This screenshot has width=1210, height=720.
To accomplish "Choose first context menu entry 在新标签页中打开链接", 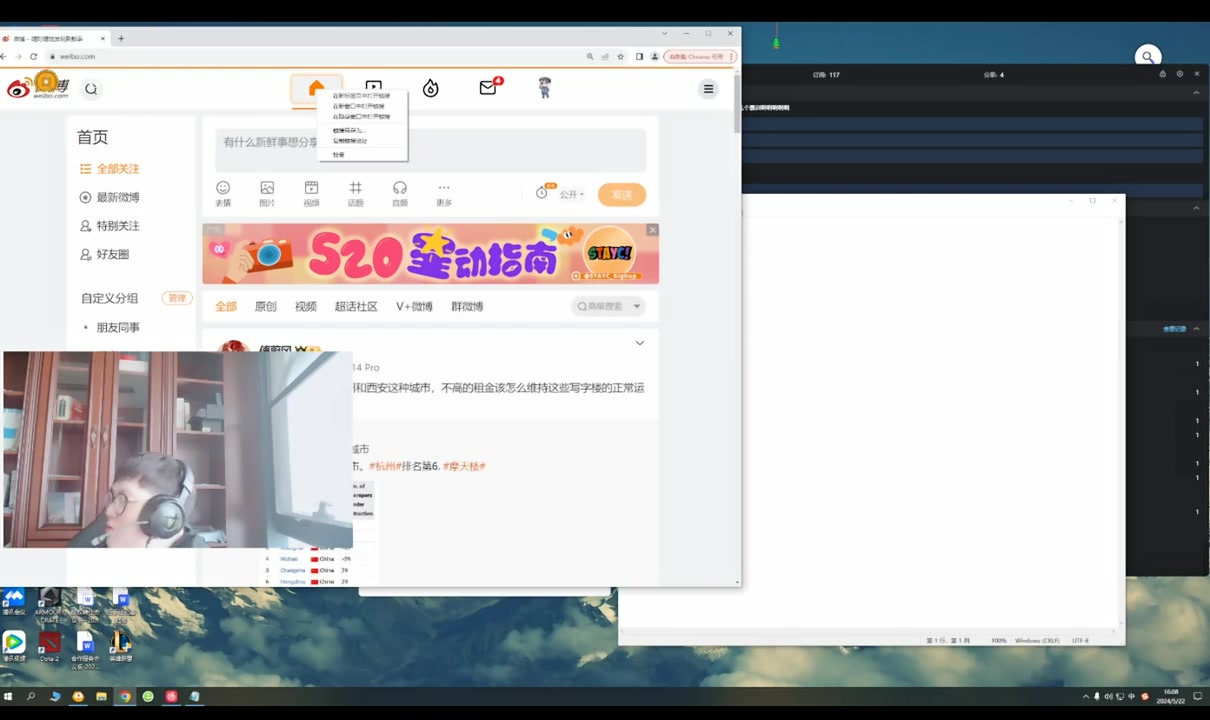I will pyautogui.click(x=362, y=96).
